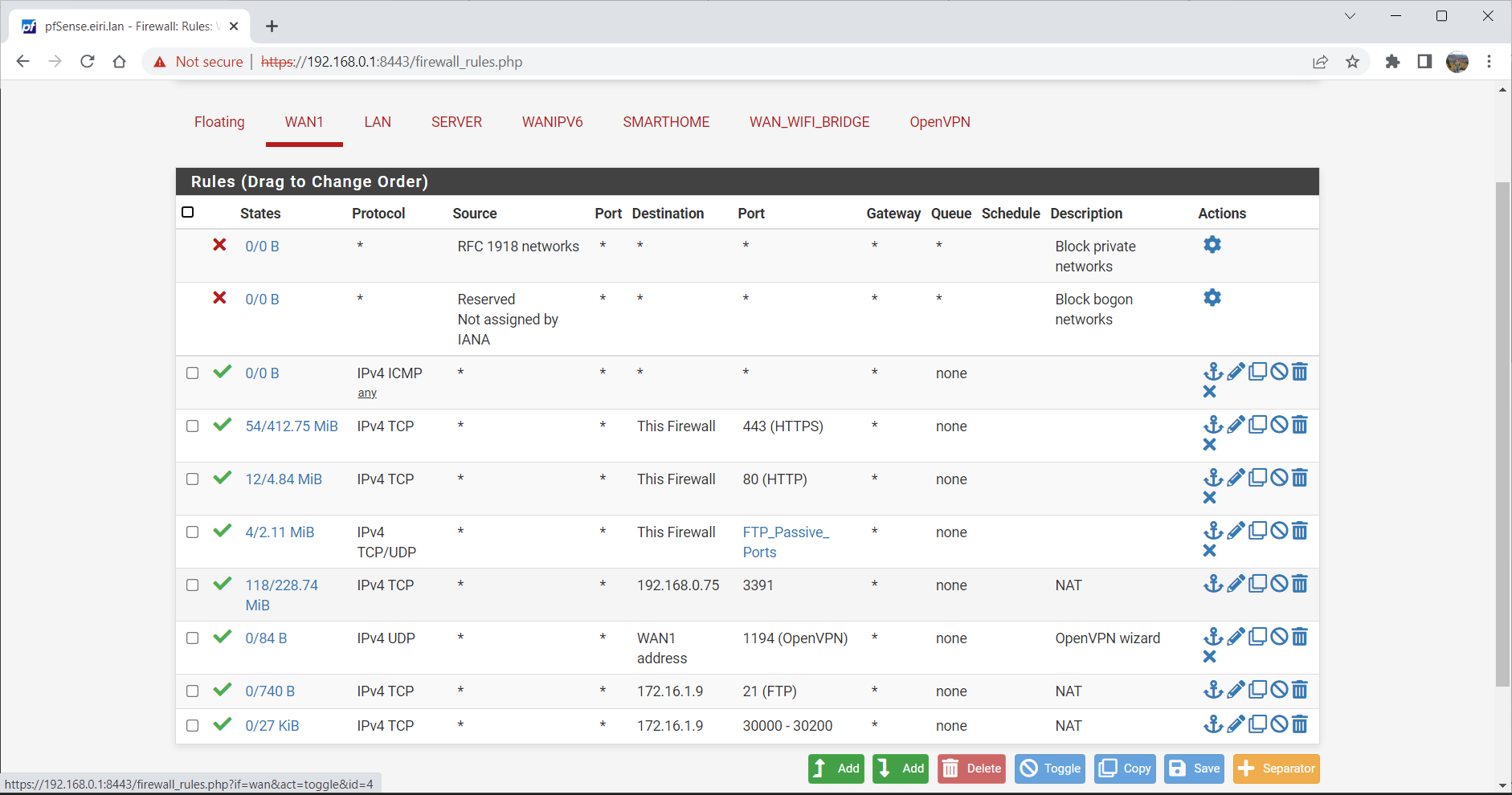Check the 192.168.0.75 rule checkbox
This screenshot has height=795, width=1512.
click(192, 585)
